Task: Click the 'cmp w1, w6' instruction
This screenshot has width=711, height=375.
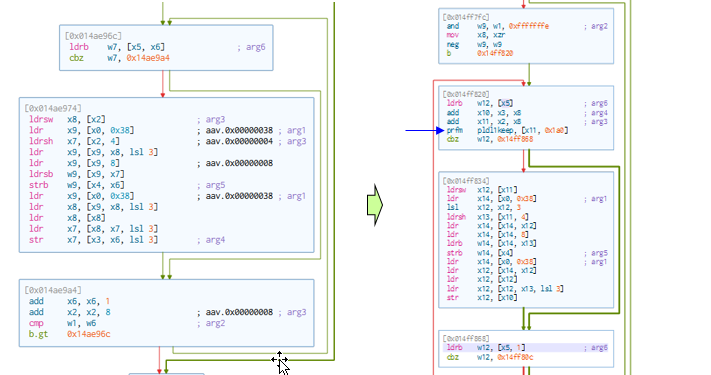Action: (x=63, y=323)
